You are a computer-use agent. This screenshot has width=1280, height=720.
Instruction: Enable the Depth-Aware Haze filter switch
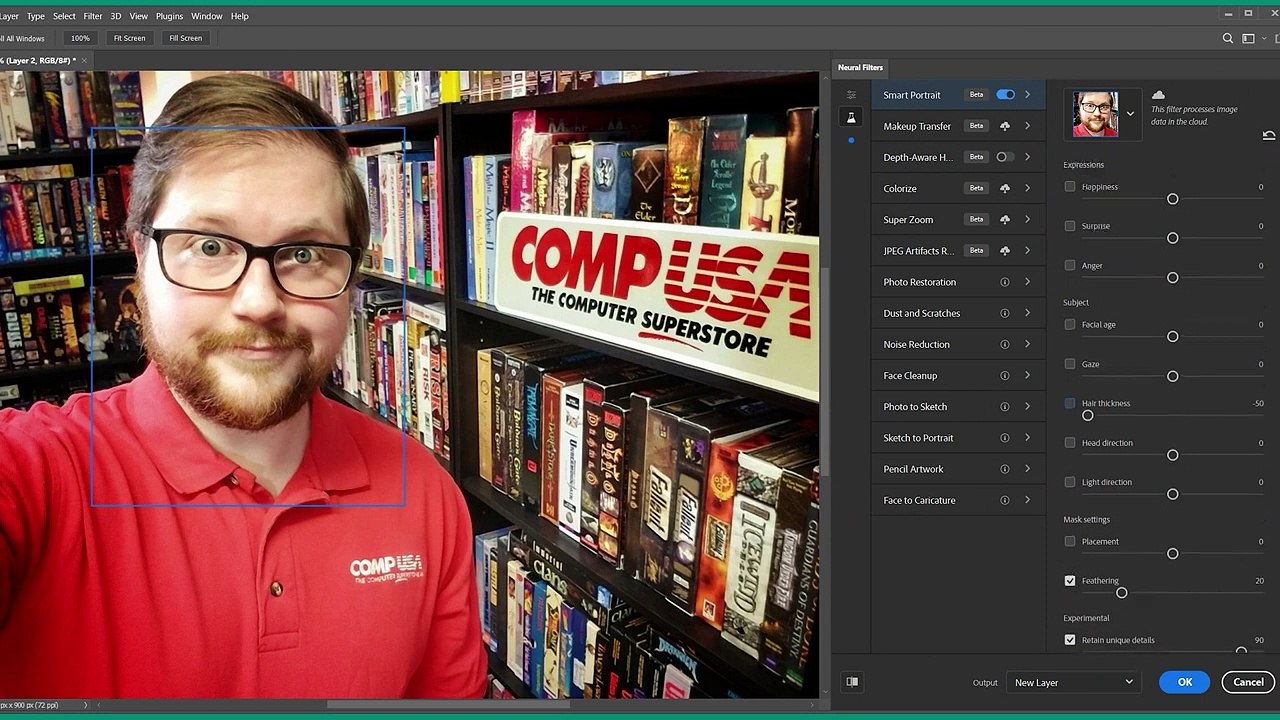1005,157
